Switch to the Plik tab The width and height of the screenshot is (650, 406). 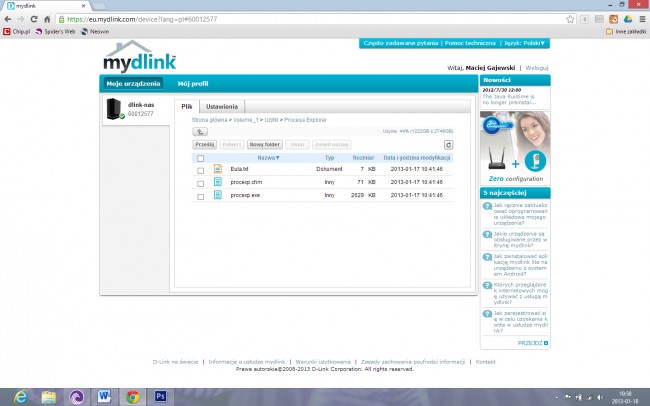point(187,107)
